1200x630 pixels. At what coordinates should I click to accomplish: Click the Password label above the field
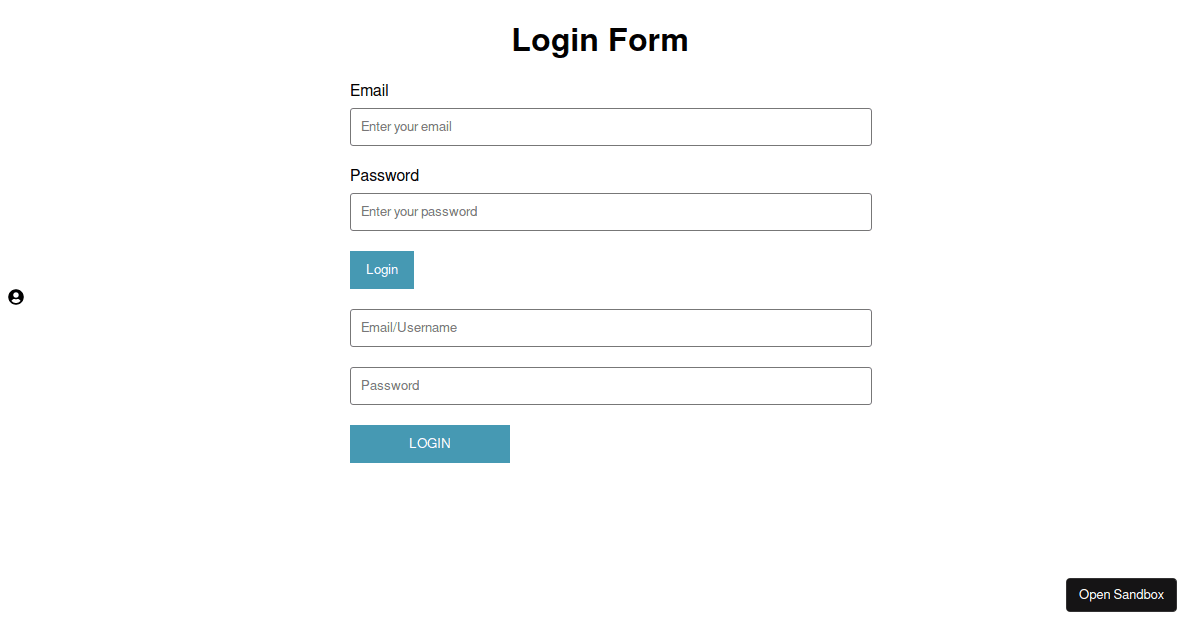click(385, 175)
